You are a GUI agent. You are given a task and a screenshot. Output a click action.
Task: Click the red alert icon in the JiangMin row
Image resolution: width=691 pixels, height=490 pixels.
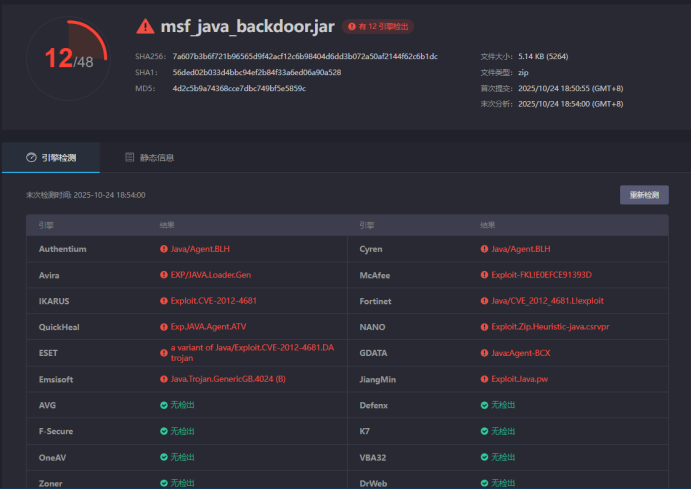coord(484,379)
